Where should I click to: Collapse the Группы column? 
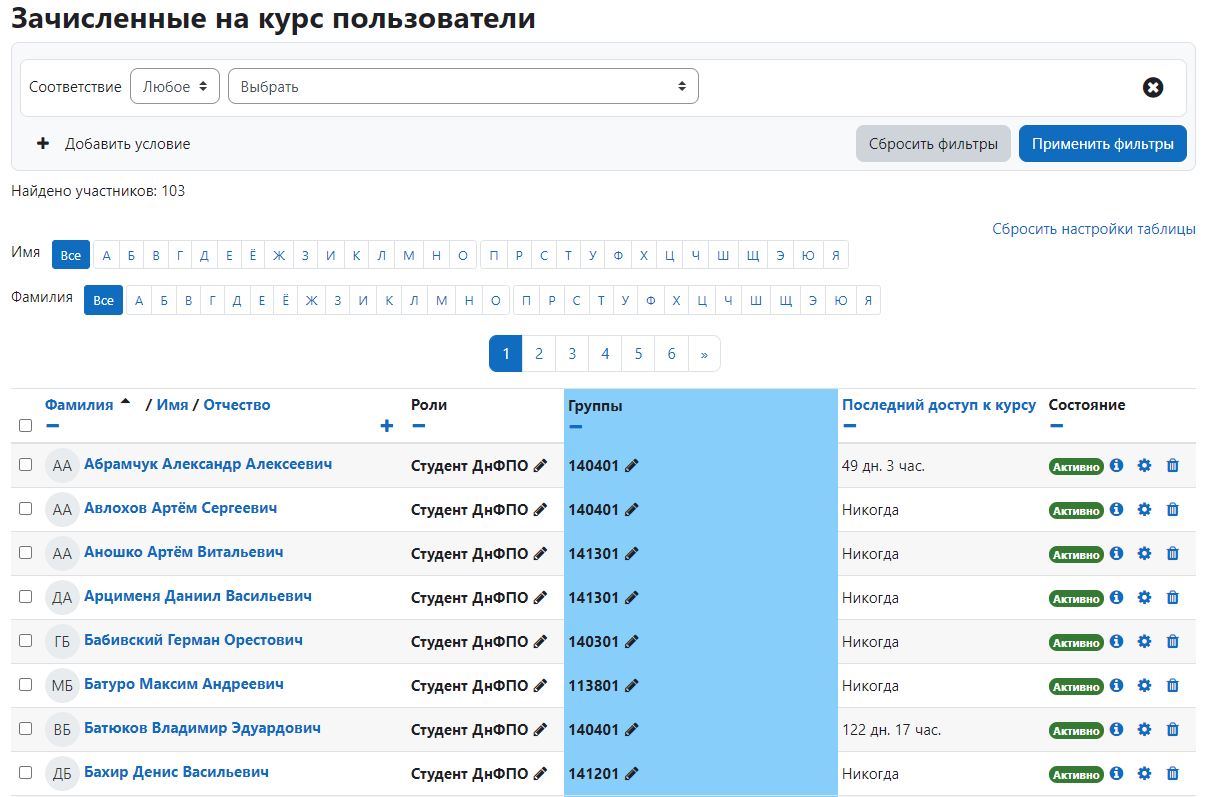click(x=575, y=427)
